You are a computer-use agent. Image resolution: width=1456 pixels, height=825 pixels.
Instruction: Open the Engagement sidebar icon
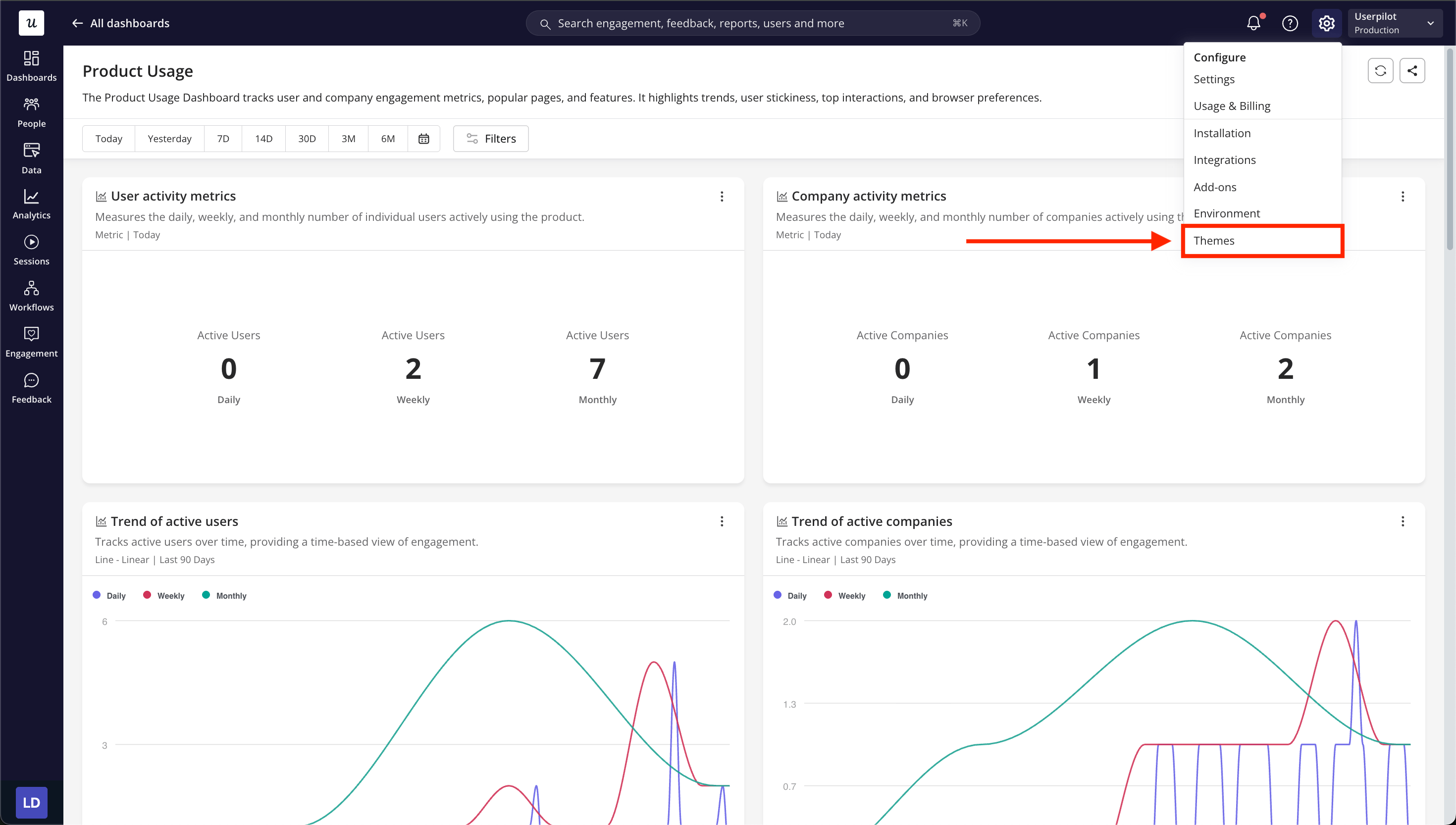pyautogui.click(x=31, y=334)
